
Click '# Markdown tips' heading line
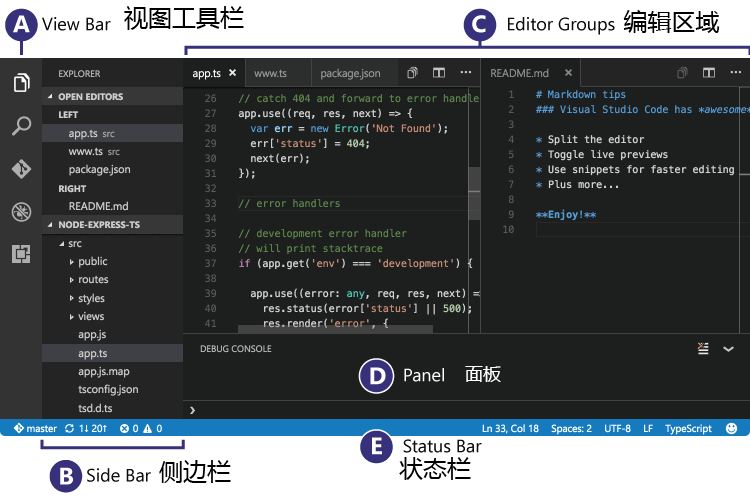581,94
